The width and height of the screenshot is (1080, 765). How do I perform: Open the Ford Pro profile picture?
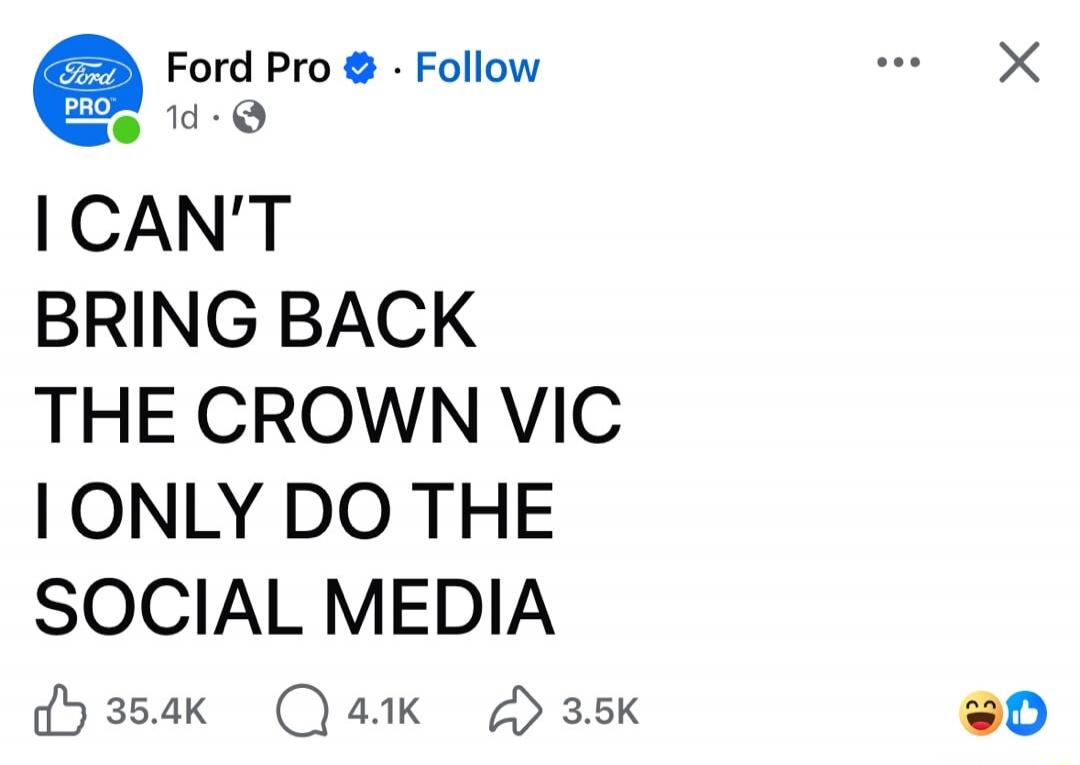coord(88,89)
